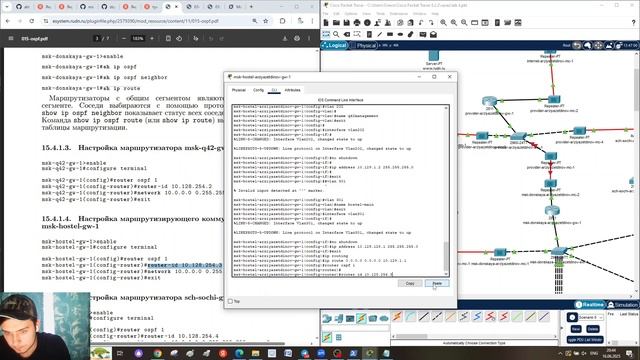Click the Redo arrow in Packet Tracer toolbar
Image resolution: width=640 pixels, height=360 pixels.
(431, 23)
